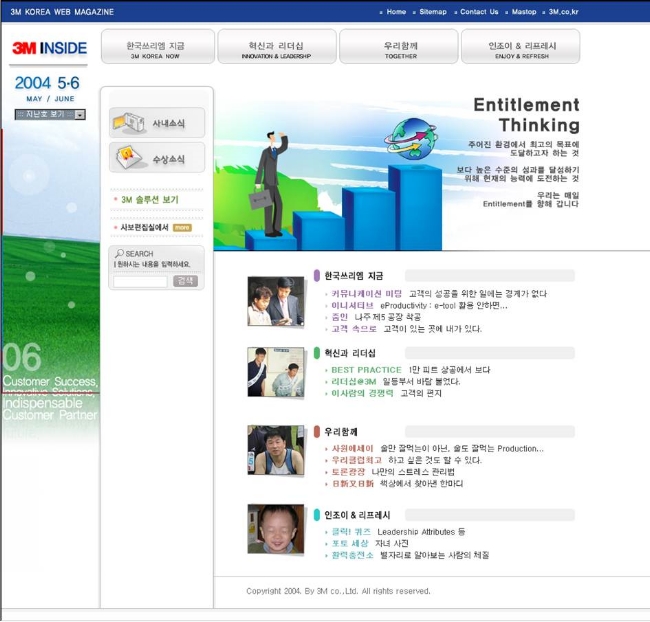
Task: Click the yellow more badge
Action: coord(182,227)
